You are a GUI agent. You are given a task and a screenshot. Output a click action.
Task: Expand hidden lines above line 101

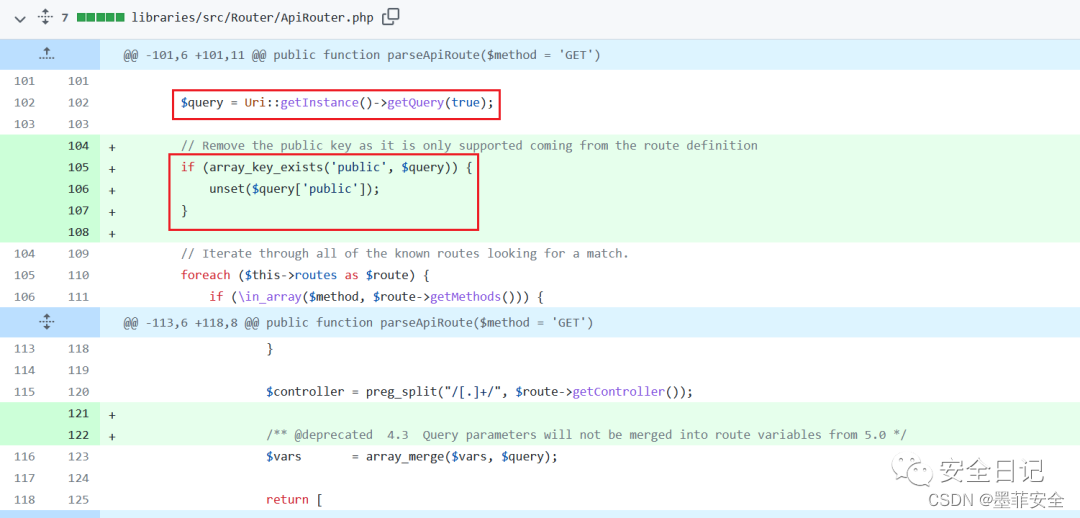pos(46,54)
